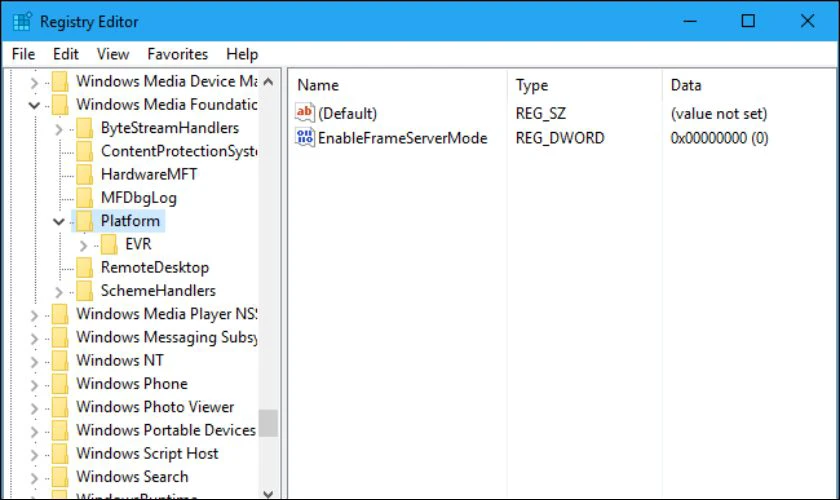The width and height of the screenshot is (840, 500).
Task: Click the Windows Media Device Manager folder icon
Action: coord(60,81)
